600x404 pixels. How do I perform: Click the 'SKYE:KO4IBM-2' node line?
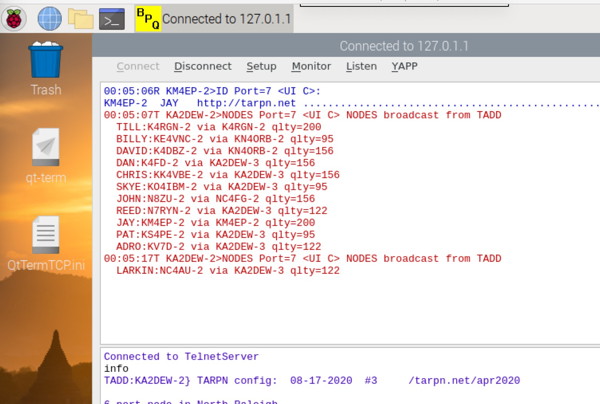pyautogui.click(x=222, y=187)
